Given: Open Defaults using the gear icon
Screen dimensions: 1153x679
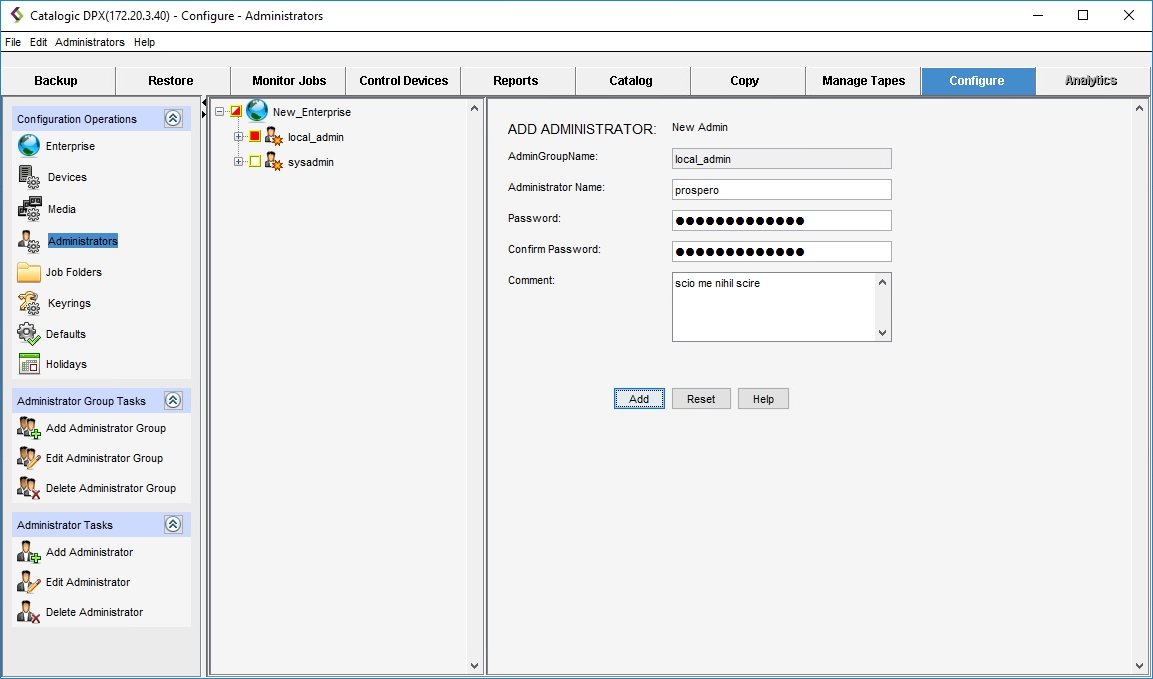Looking at the screenshot, I should coord(29,334).
